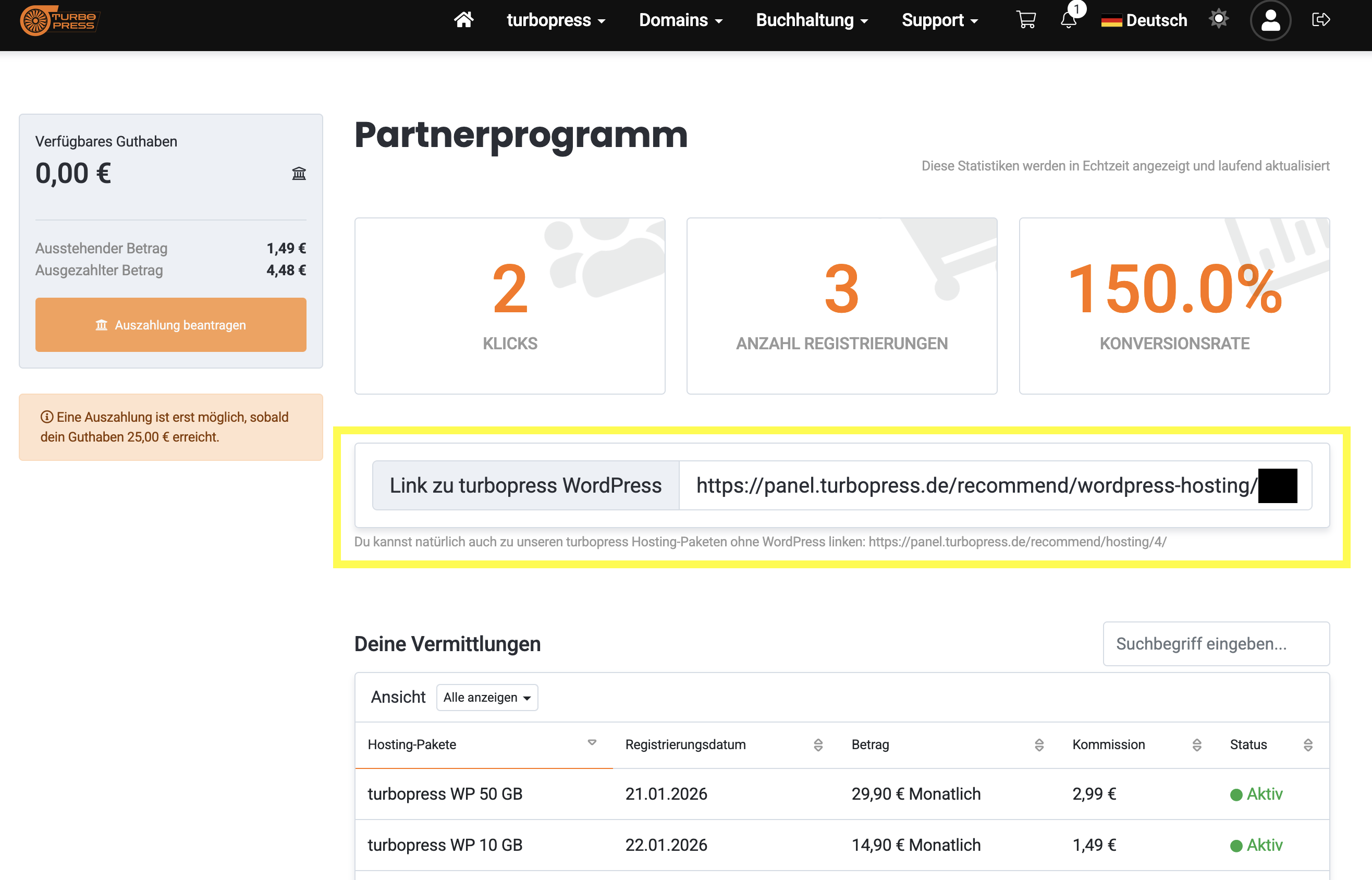Expand the Support dropdown
The height and width of the screenshot is (880, 1372).
coord(940,20)
